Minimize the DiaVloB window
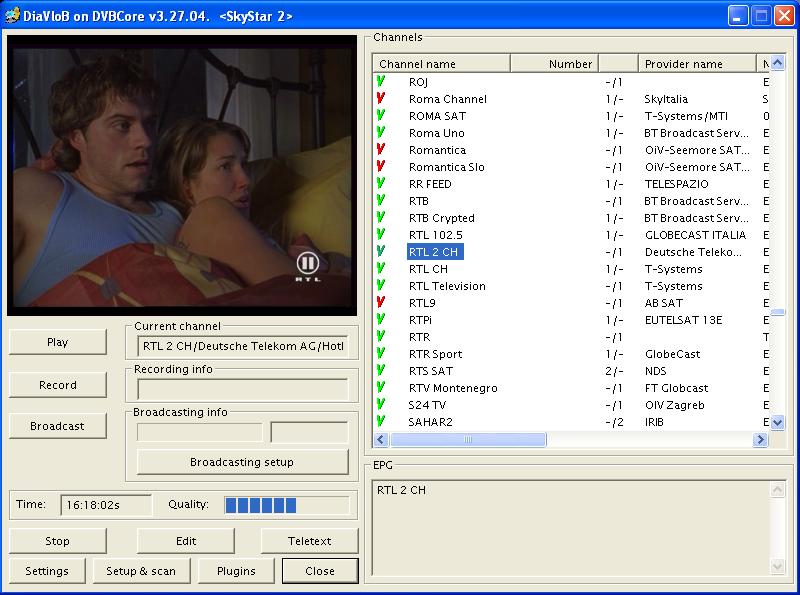800x595 pixels. 737,16
